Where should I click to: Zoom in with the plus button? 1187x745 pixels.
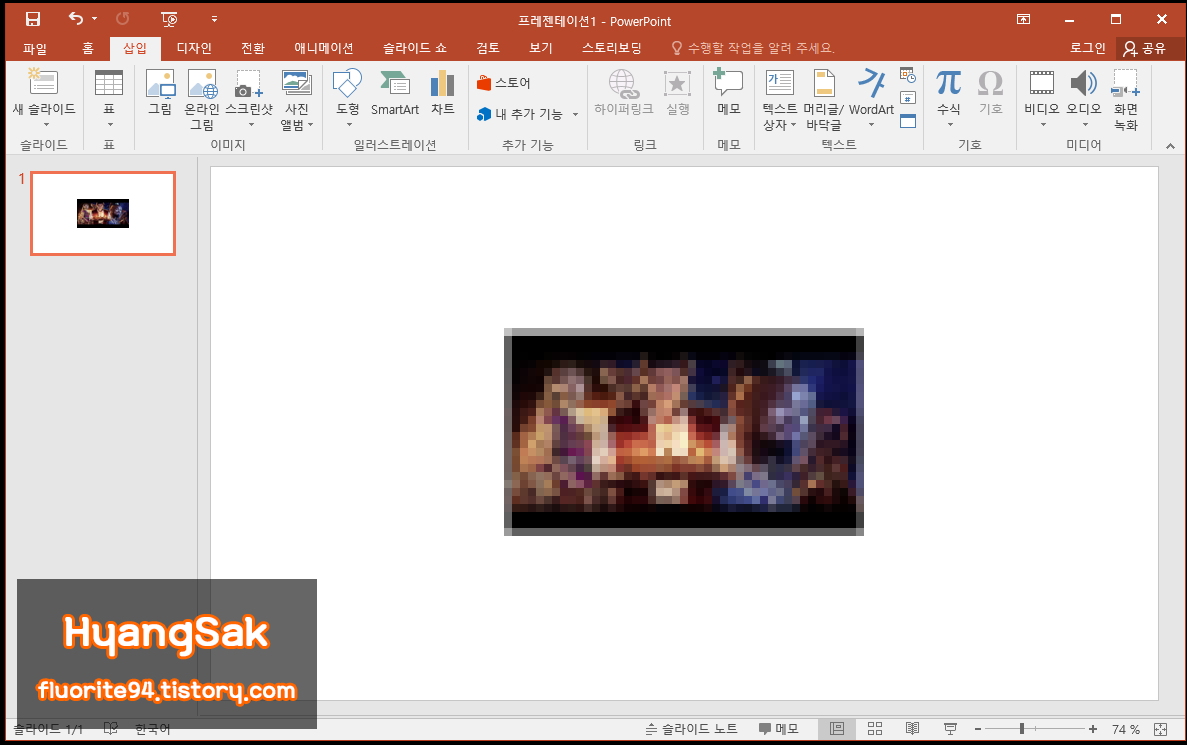1092,729
